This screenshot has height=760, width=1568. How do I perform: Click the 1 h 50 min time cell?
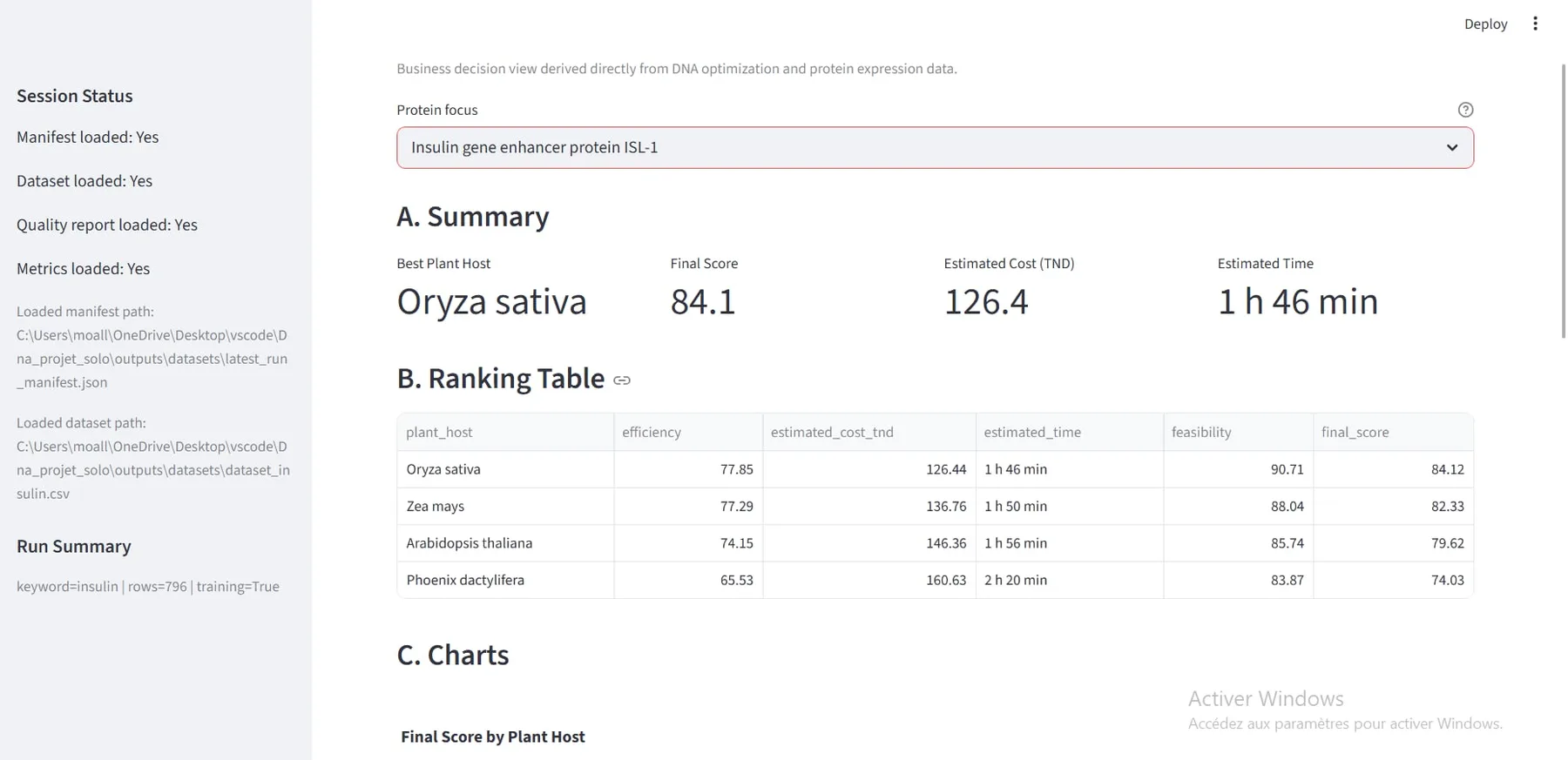tap(1070, 506)
